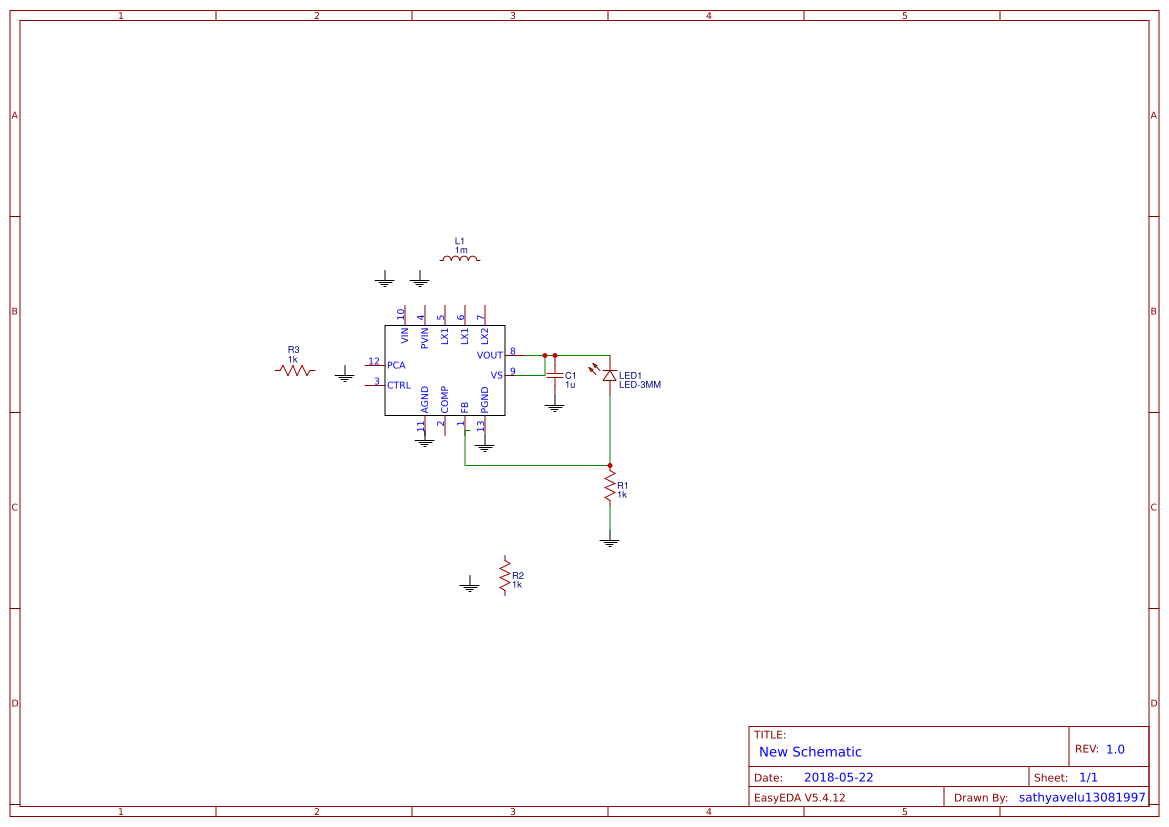The height and width of the screenshot is (827, 1169).
Task: Select the "FB" pin label
Action: (464, 408)
